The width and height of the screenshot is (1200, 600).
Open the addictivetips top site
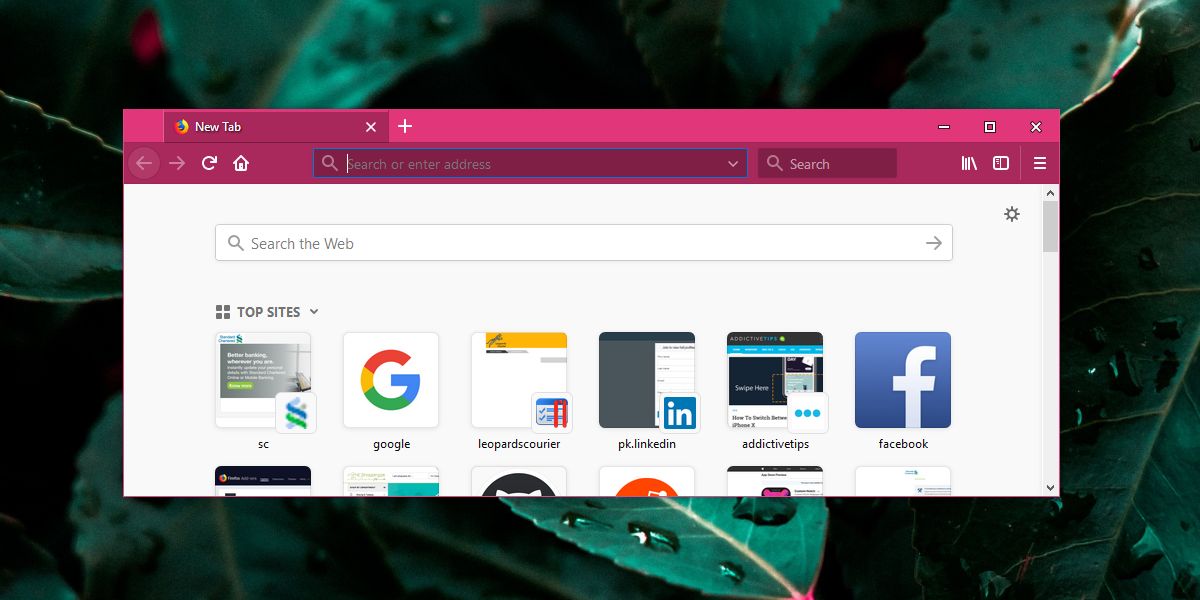coord(775,380)
